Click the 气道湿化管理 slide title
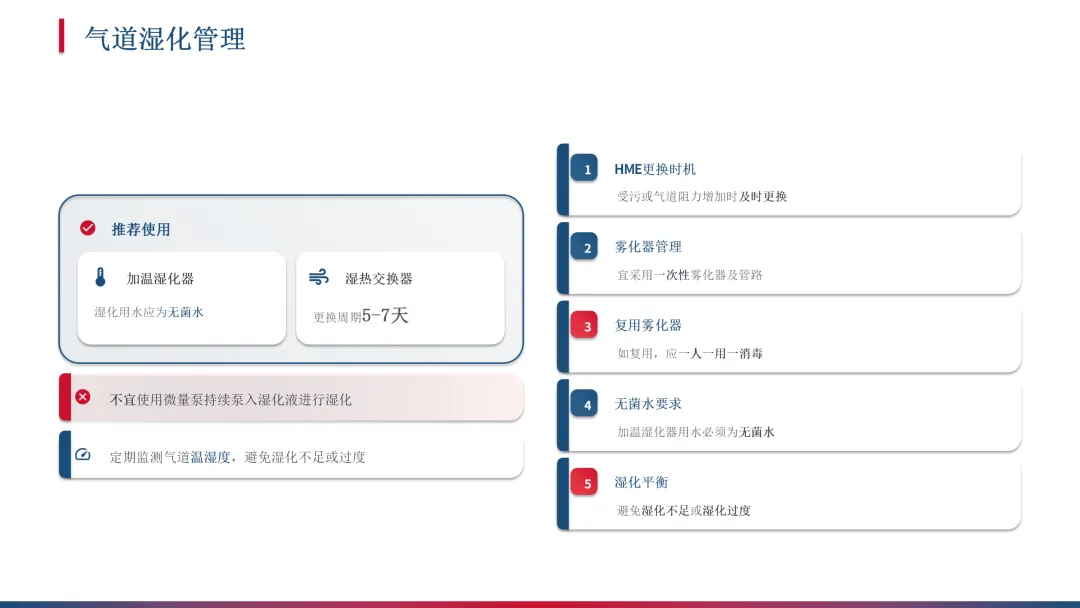Image resolution: width=1080 pixels, height=608 pixels. pos(165,39)
